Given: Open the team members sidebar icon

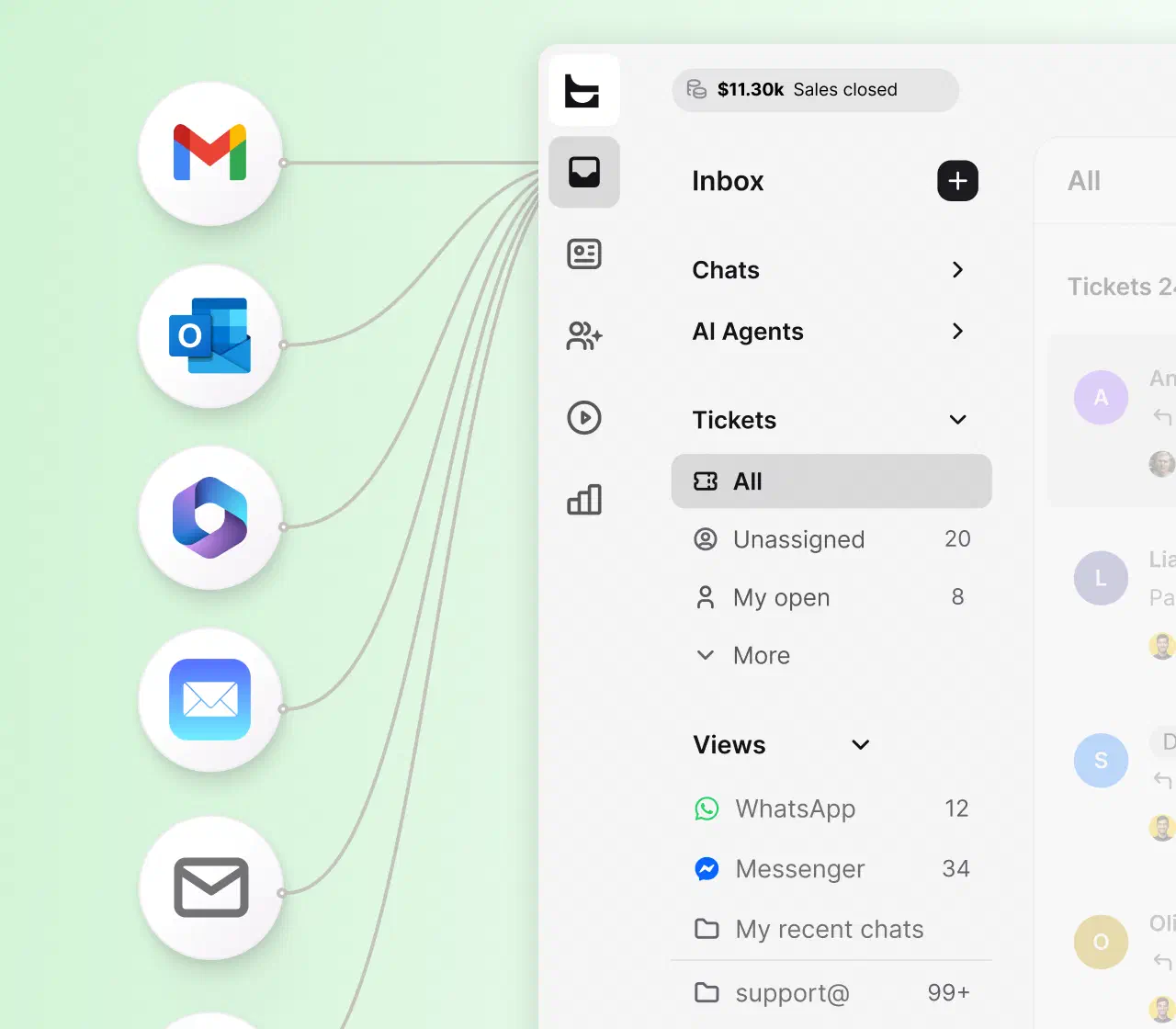Looking at the screenshot, I should pyautogui.click(x=584, y=335).
